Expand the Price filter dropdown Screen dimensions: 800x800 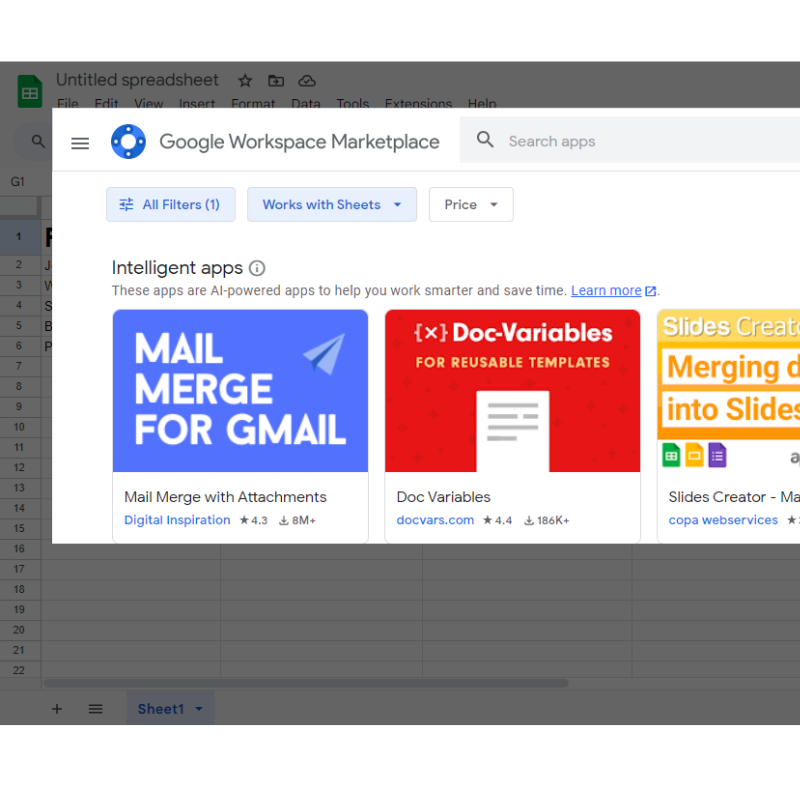[x=471, y=205]
